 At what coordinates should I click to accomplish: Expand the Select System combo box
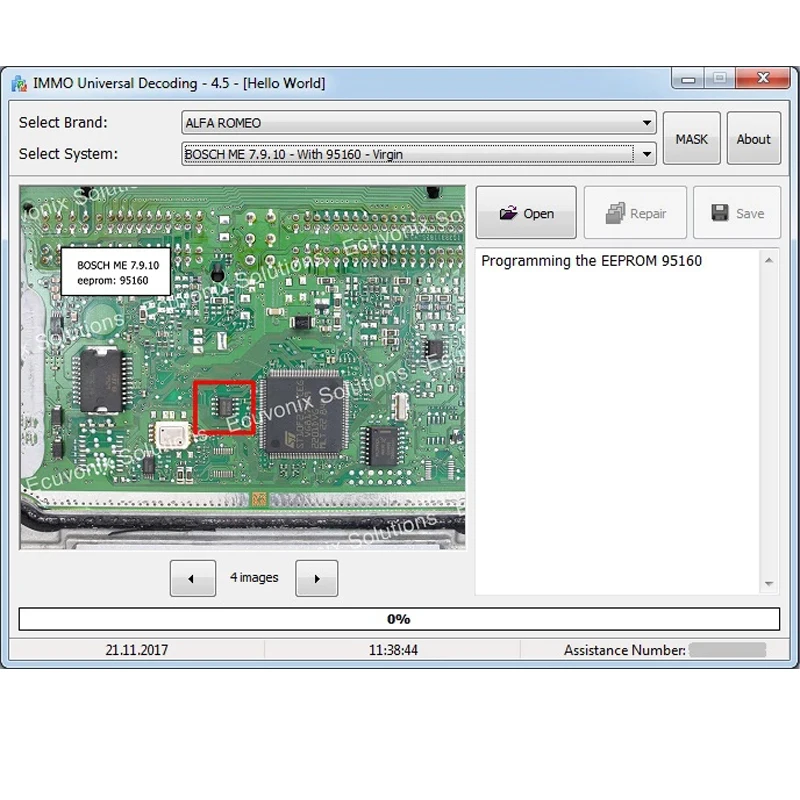click(419, 154)
